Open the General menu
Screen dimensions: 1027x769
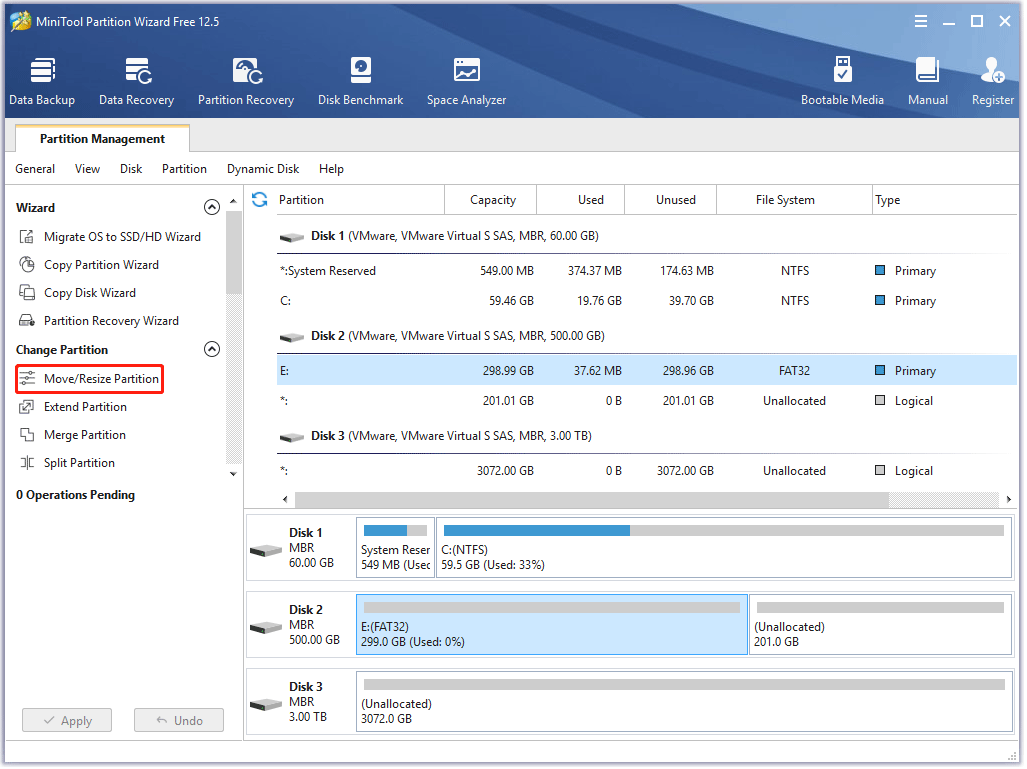click(x=35, y=169)
